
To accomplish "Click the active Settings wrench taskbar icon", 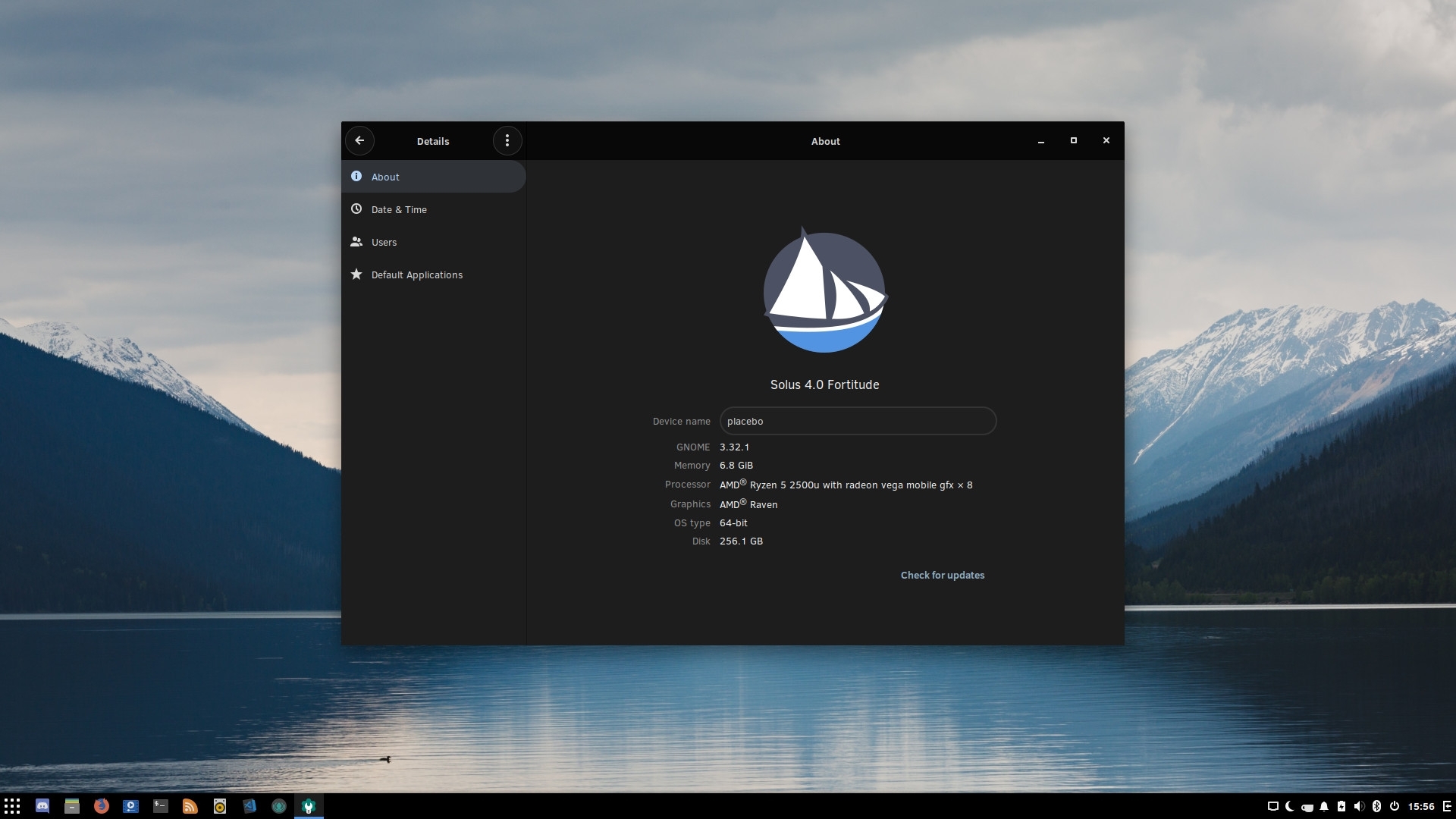I will pyautogui.click(x=309, y=806).
